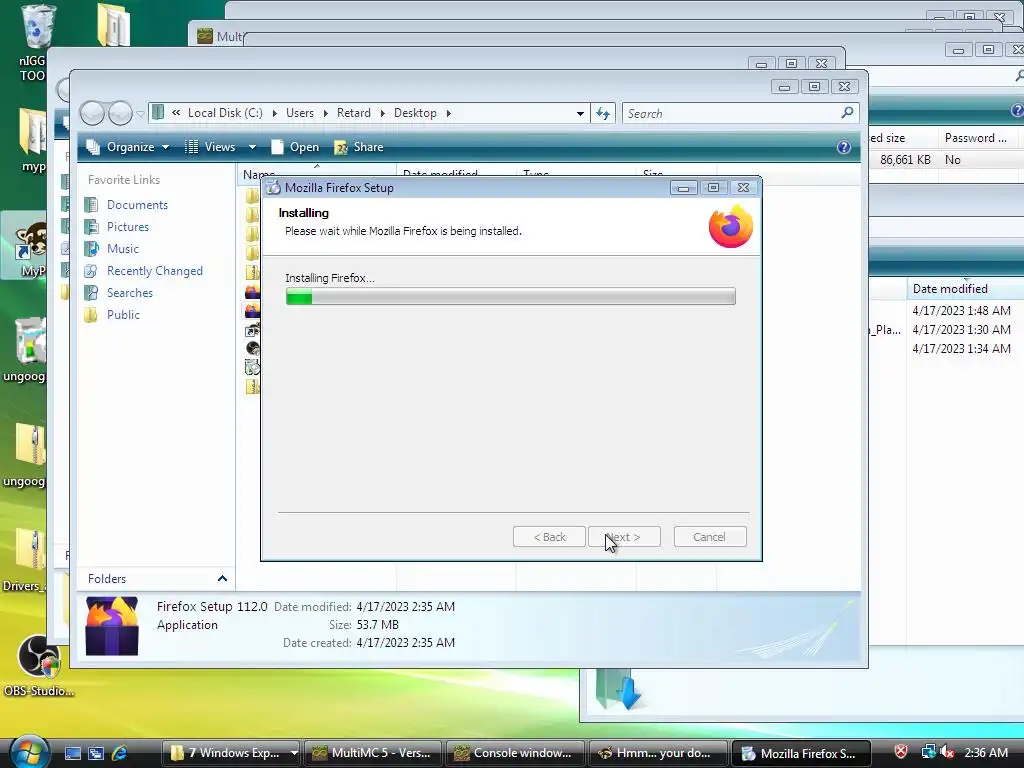1024x768 pixels.
Task: Expand the arrow after Users in path
Action: [325, 114]
